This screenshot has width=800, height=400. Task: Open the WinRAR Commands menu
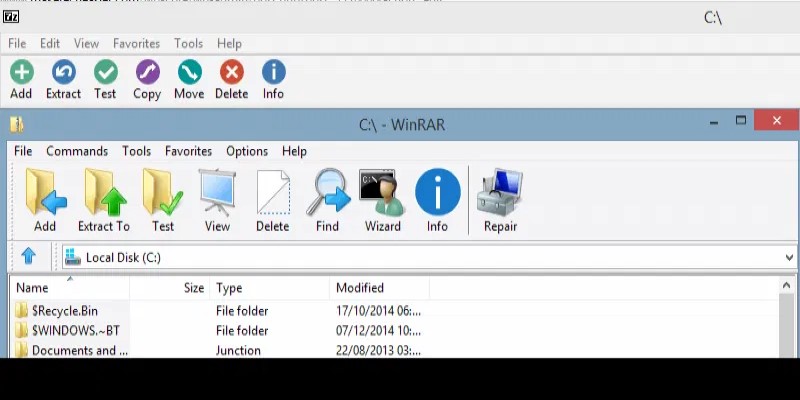(77, 151)
